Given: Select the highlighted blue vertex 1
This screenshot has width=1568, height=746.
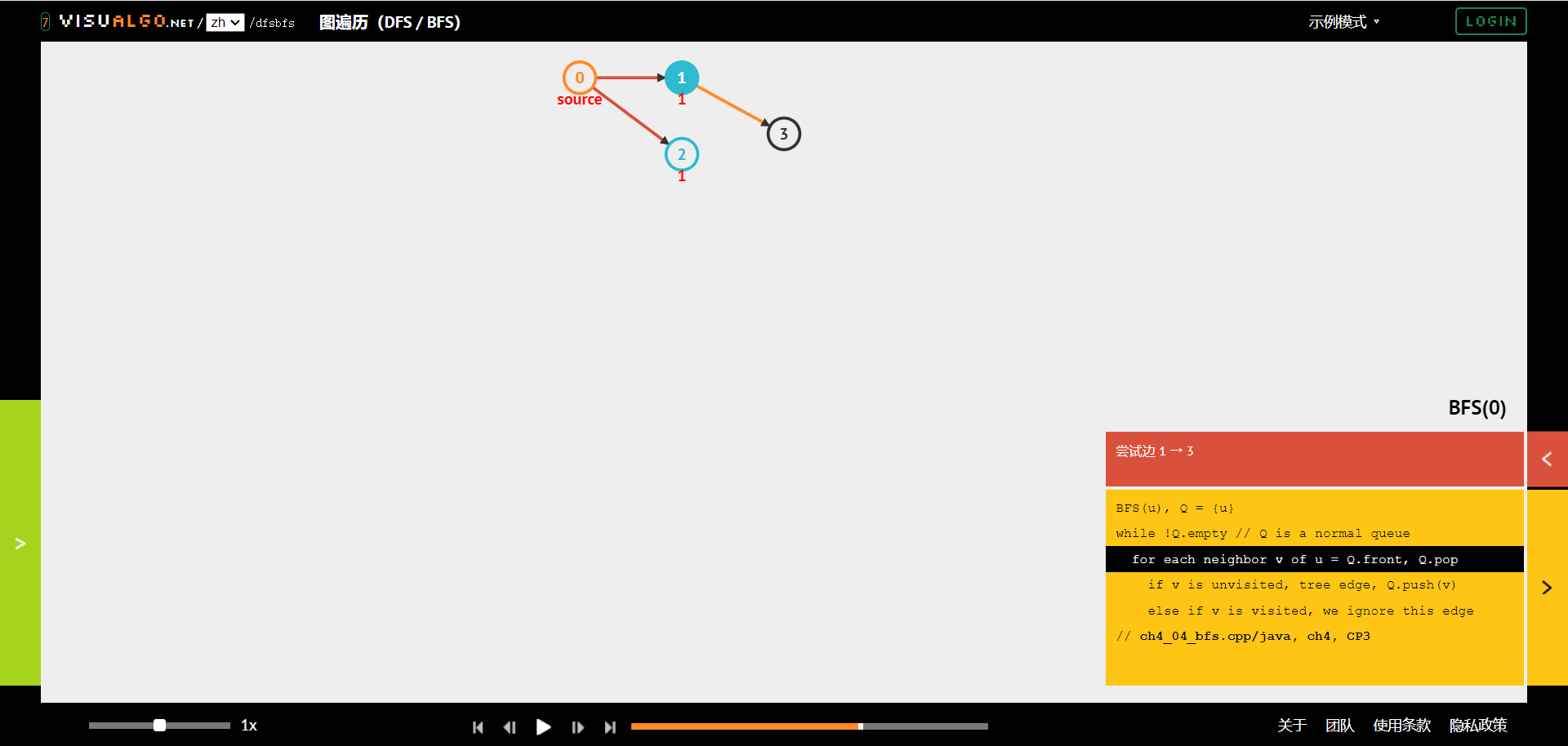Looking at the screenshot, I should click(x=681, y=78).
